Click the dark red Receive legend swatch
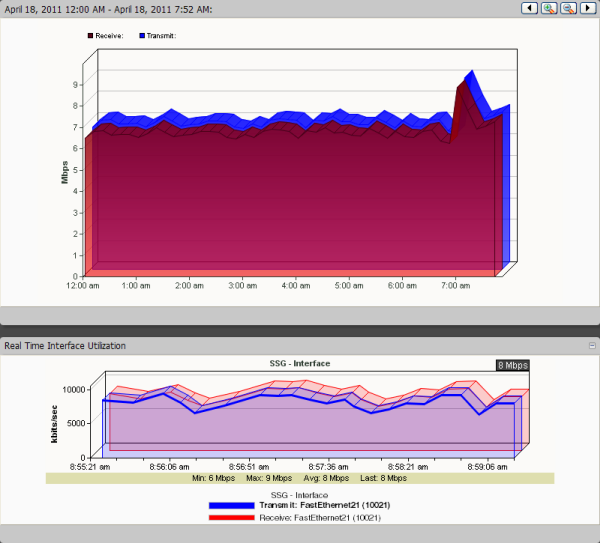600x543 pixels. point(90,35)
